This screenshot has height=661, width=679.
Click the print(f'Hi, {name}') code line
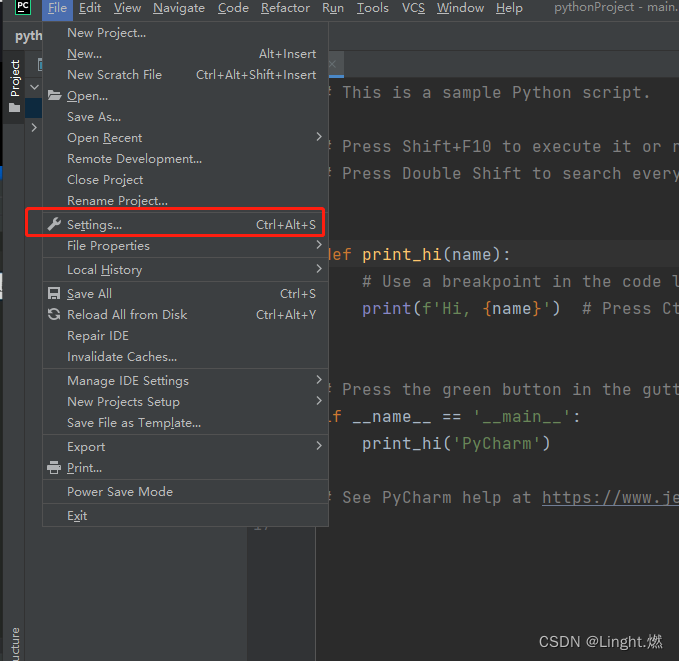pyautogui.click(x=461, y=308)
